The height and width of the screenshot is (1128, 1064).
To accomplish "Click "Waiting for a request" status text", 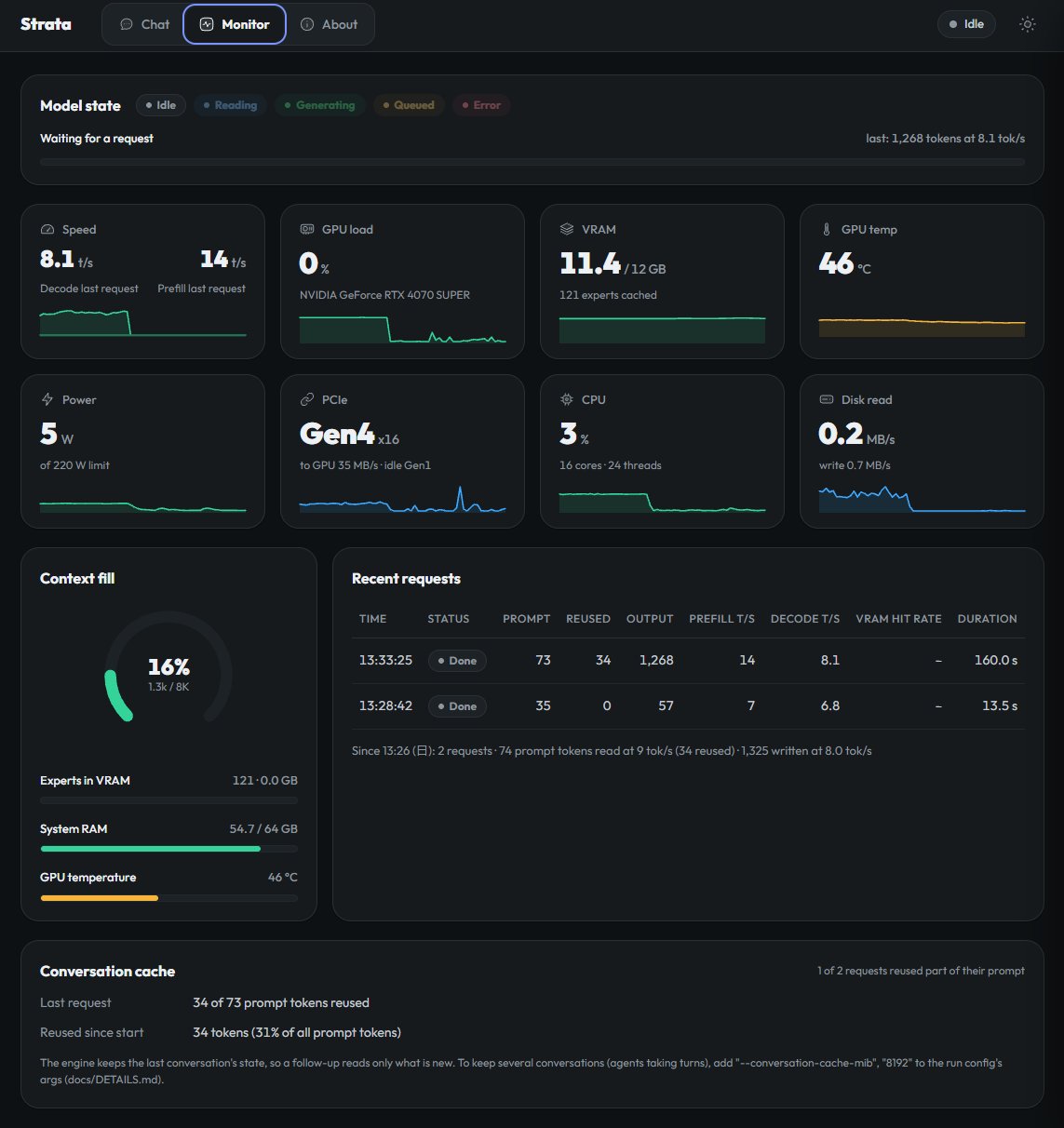I will [97, 139].
